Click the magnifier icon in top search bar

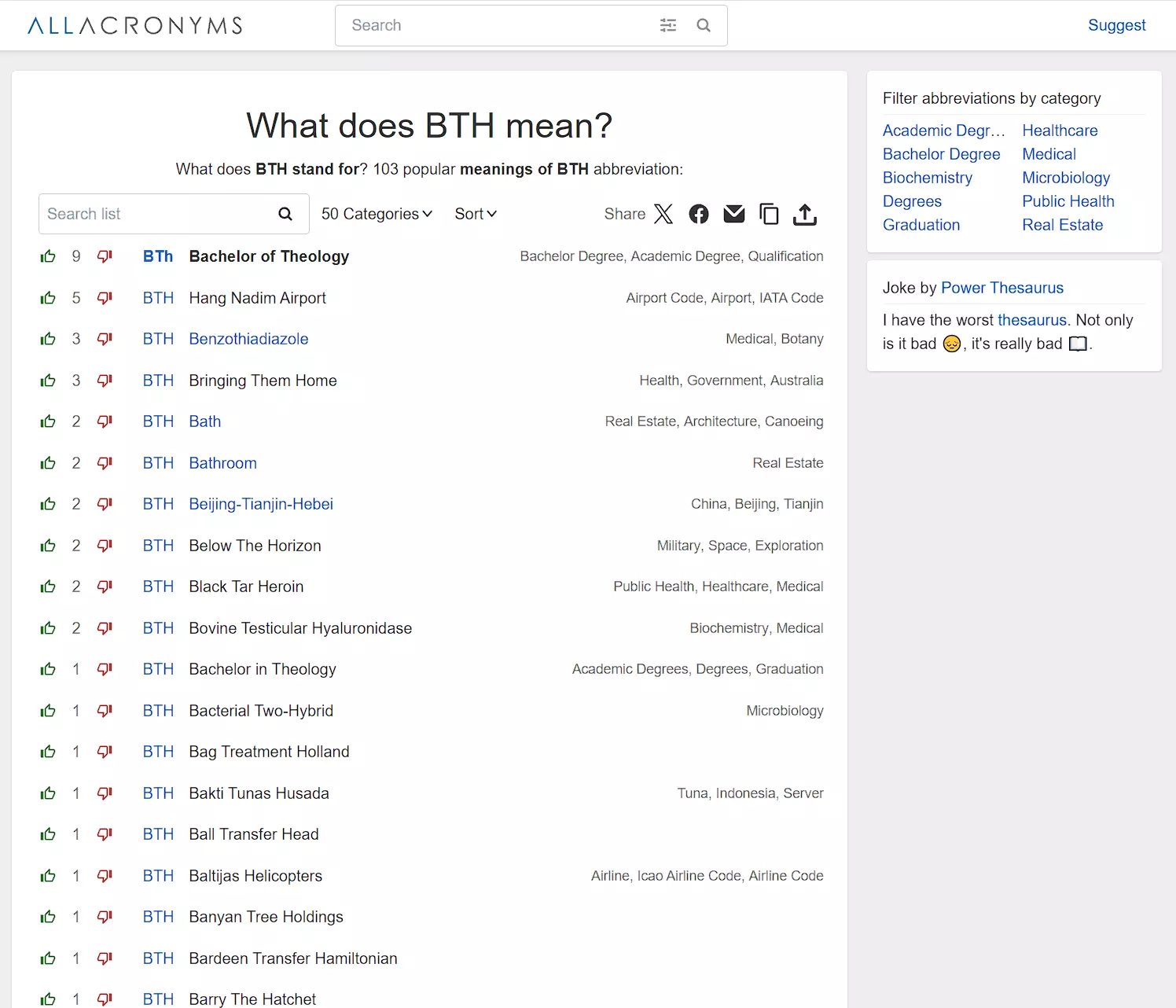point(704,25)
